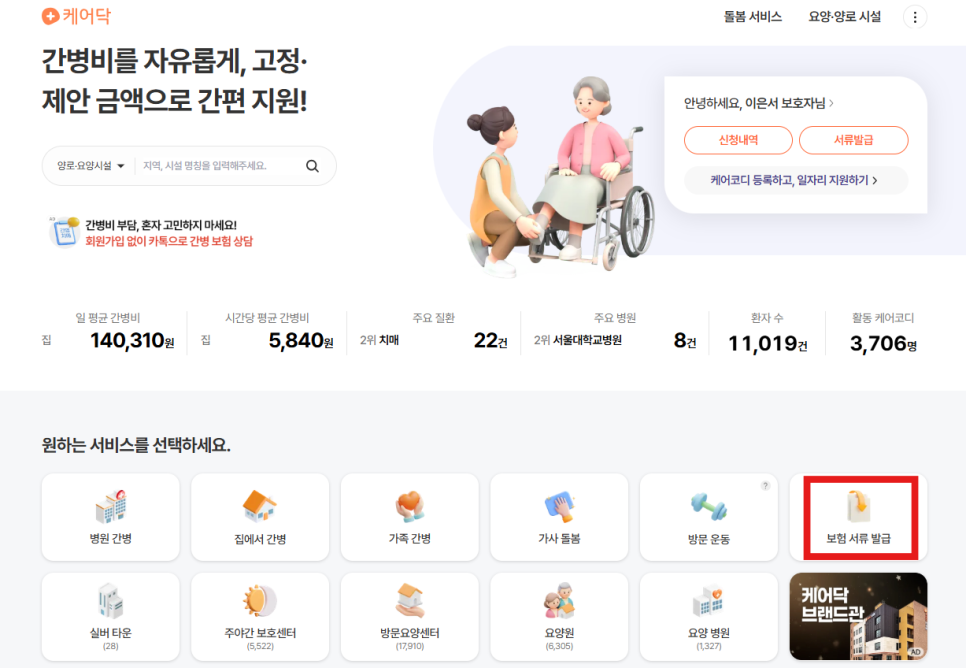Click the facility name search field
The width and height of the screenshot is (966, 668).
(218, 166)
